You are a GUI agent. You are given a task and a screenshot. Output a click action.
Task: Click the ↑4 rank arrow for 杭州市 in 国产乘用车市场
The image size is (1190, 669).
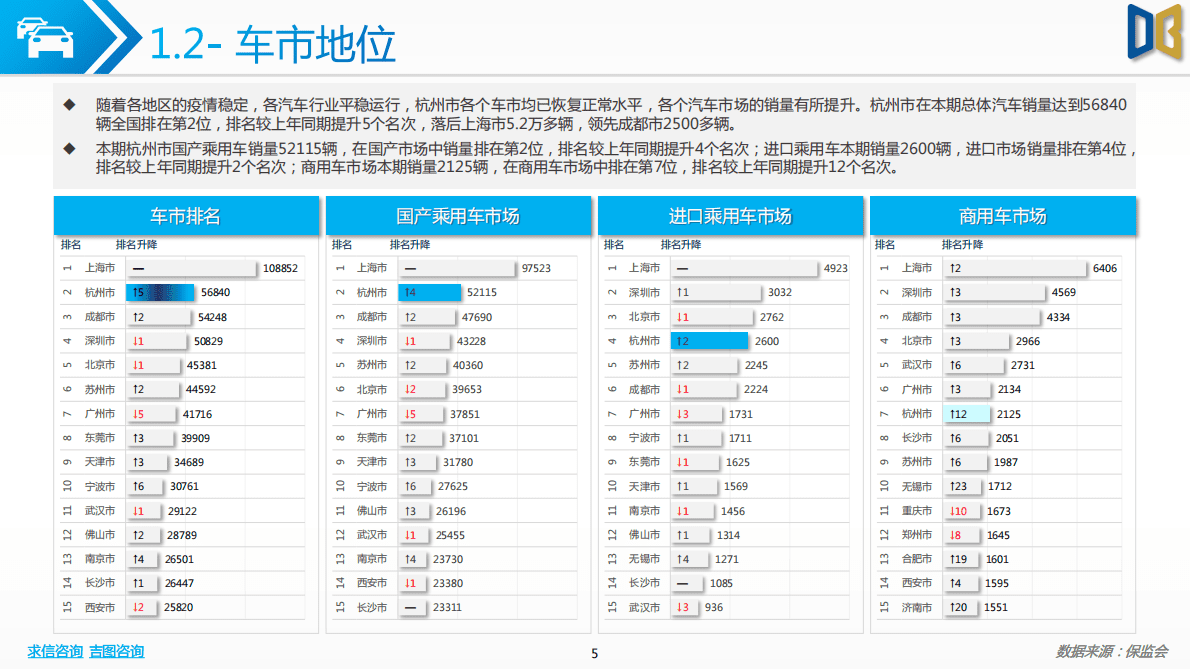pyautogui.click(x=409, y=291)
